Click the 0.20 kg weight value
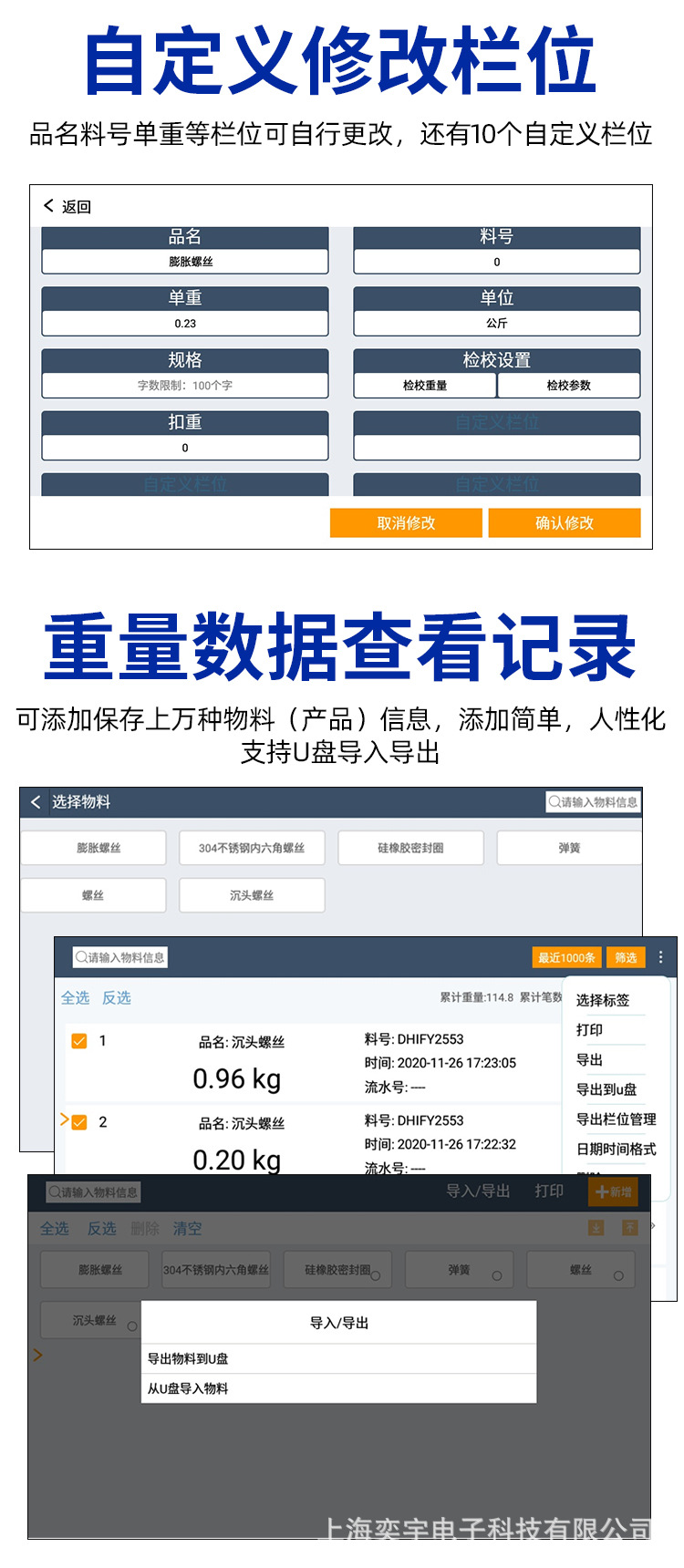This screenshot has width=684, height=1568. pyautogui.click(x=237, y=1160)
